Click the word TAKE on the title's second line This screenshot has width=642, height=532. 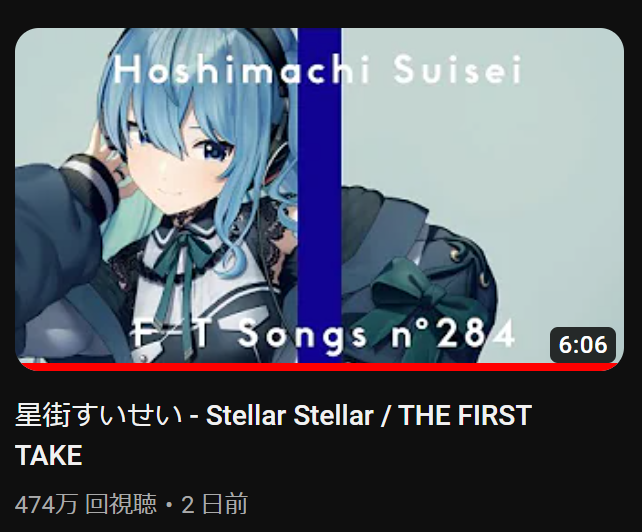(x=49, y=455)
